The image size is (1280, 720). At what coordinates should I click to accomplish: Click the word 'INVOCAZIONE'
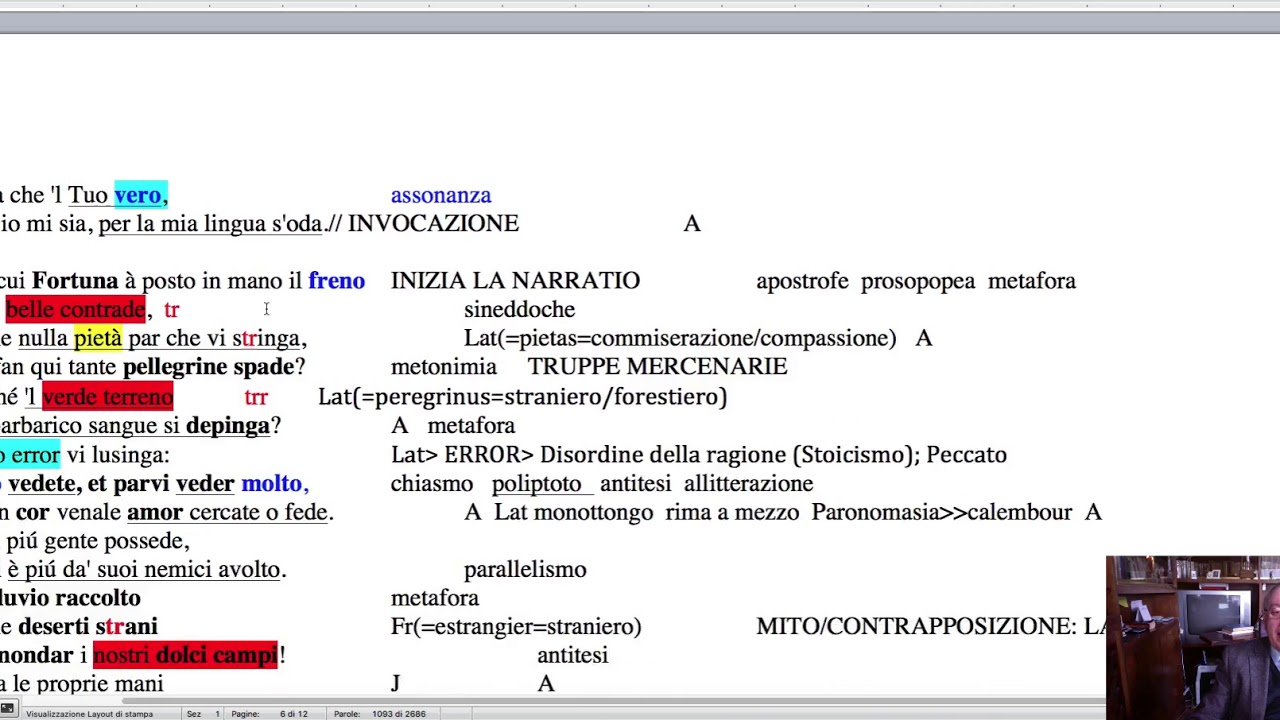(x=433, y=223)
